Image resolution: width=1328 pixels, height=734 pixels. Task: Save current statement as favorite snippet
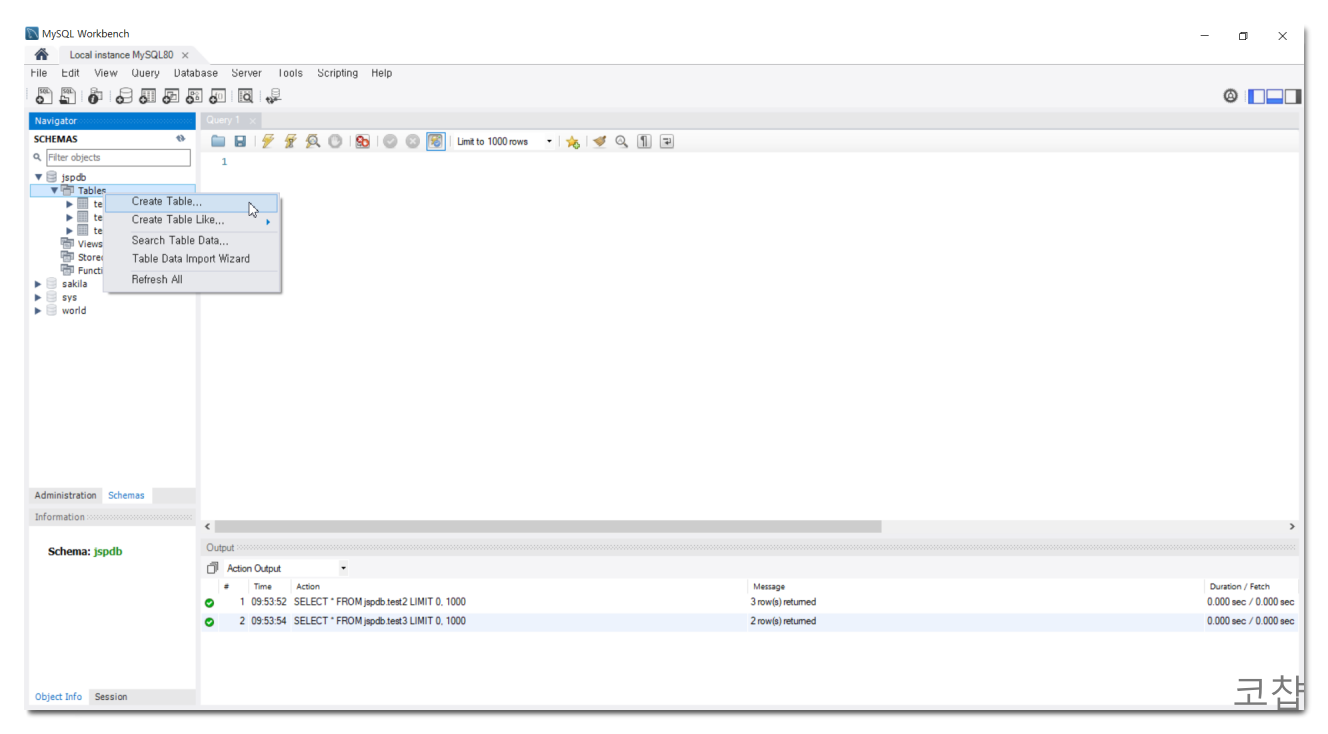pyautogui.click(x=573, y=142)
